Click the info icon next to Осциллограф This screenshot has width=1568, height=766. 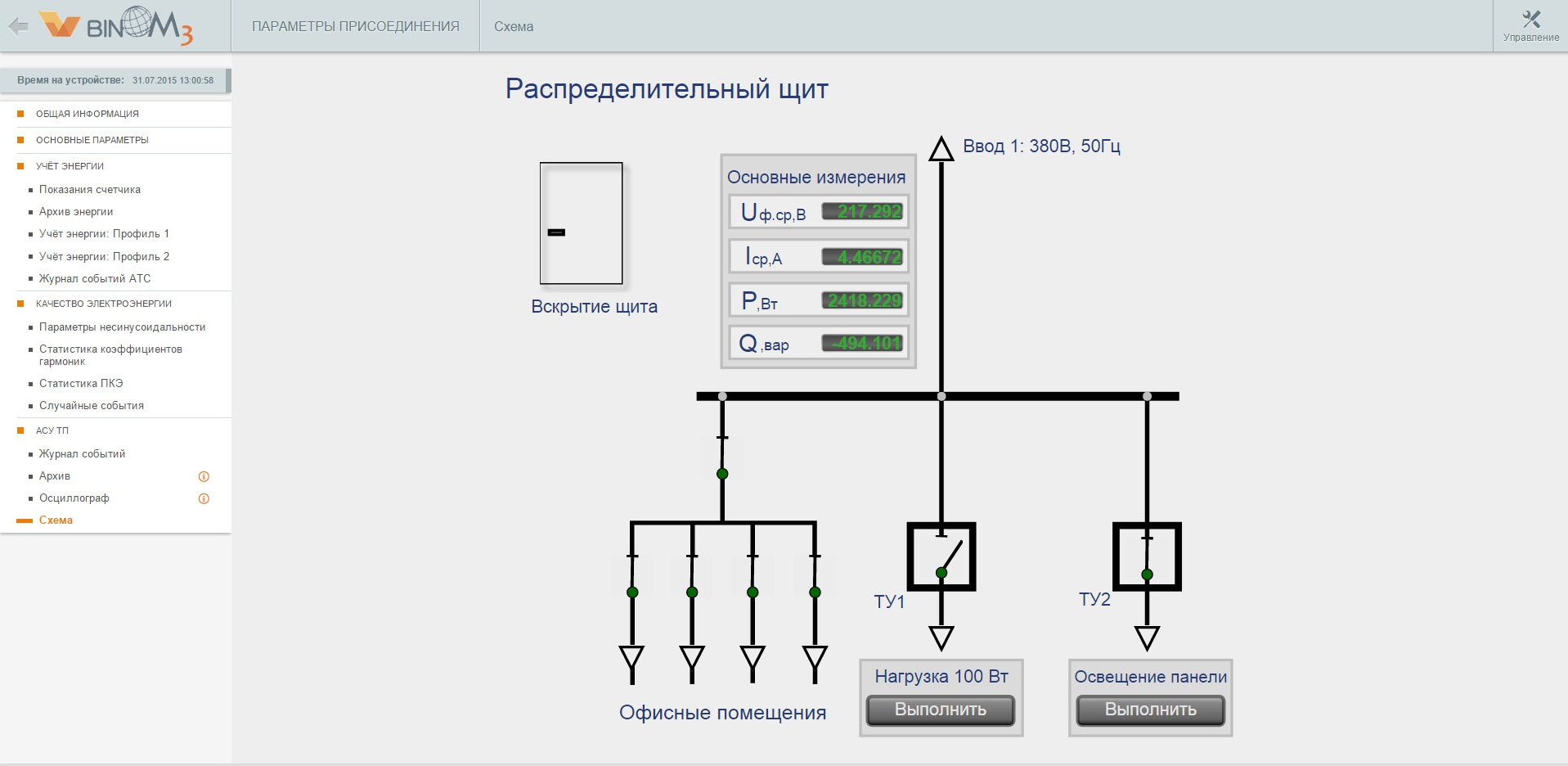point(204,498)
